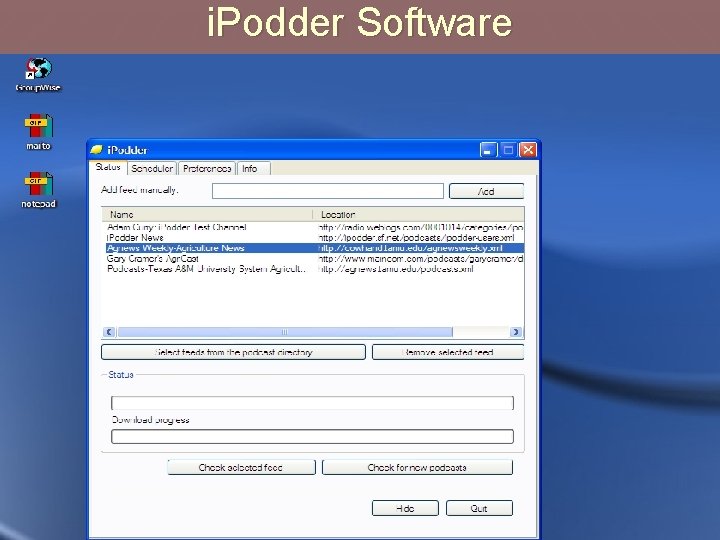The image size is (720, 540).
Task: Maximize the iPodder window
Action: click(x=508, y=150)
